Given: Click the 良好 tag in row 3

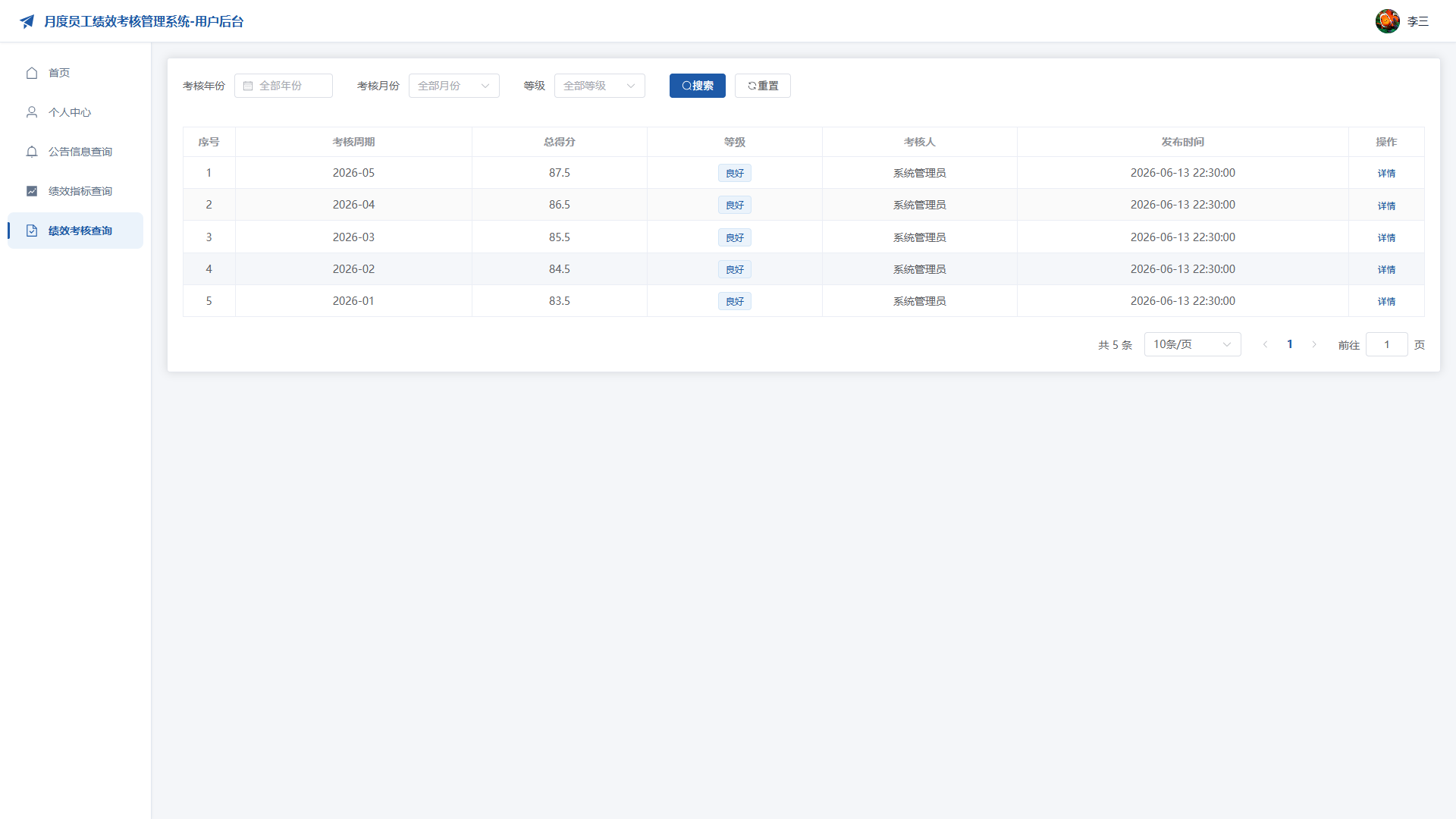Looking at the screenshot, I should coord(735,237).
